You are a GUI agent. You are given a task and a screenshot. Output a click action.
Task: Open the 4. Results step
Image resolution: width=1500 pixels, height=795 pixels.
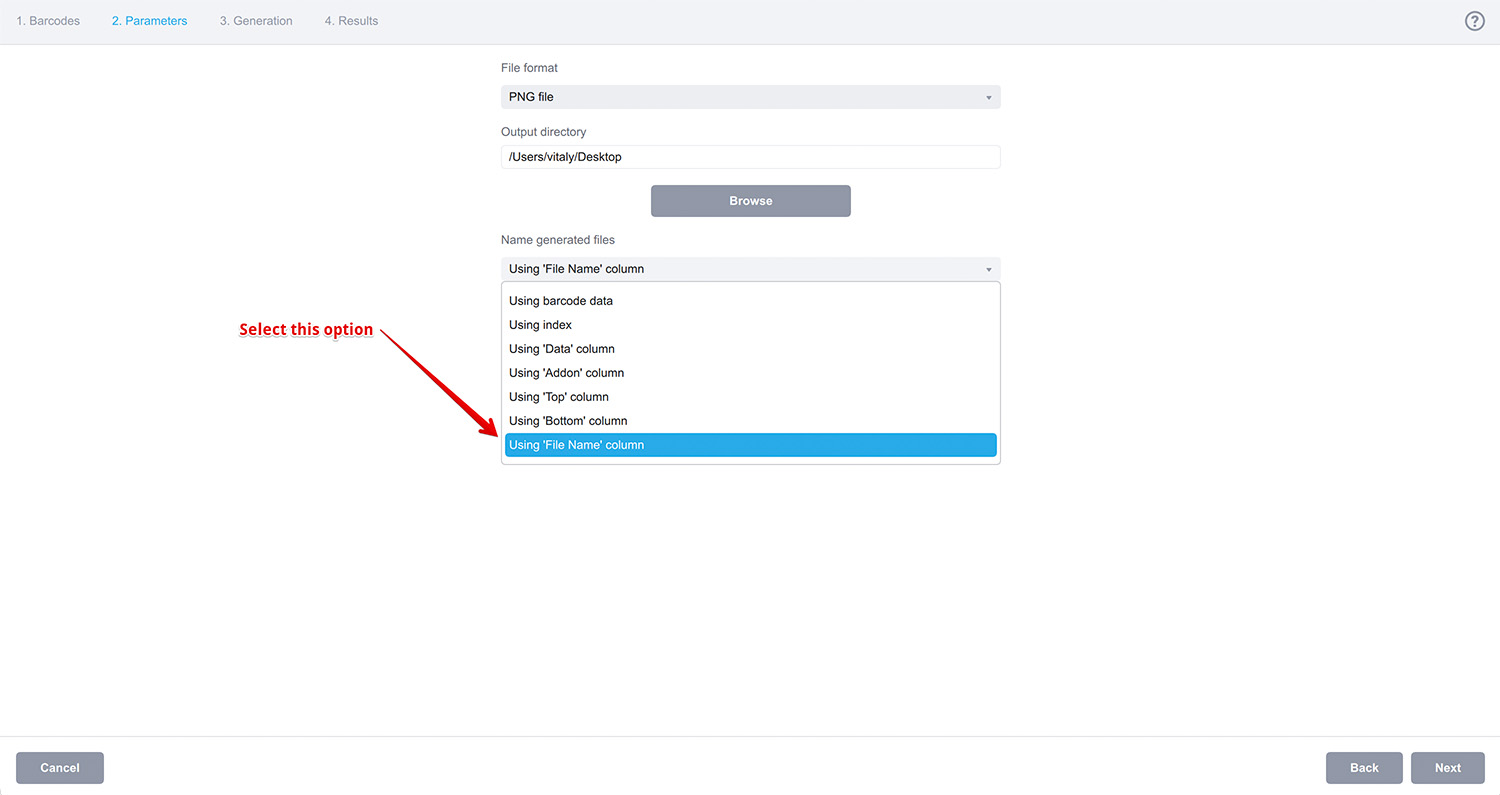click(351, 21)
